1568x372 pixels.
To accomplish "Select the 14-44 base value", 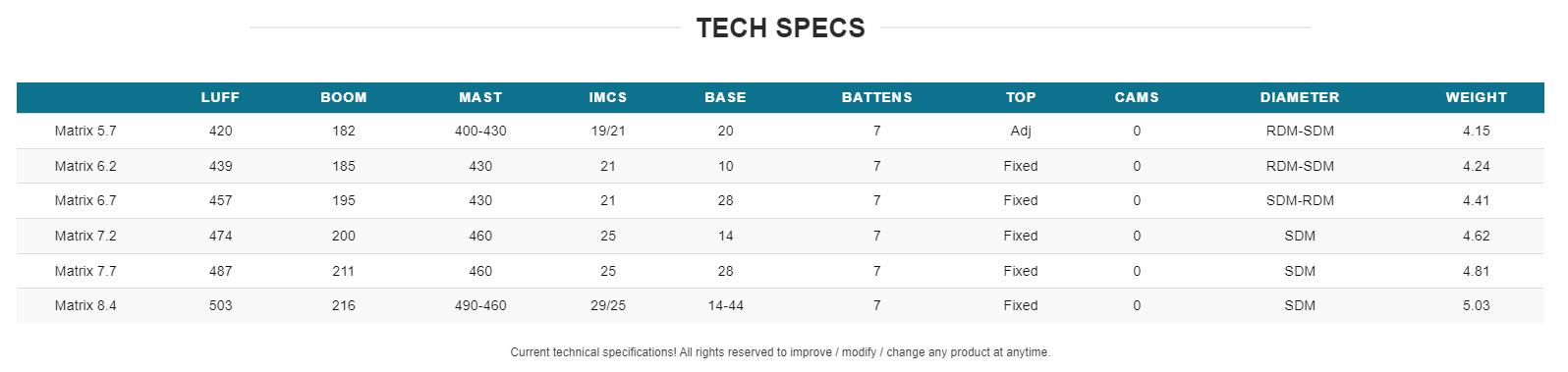I will click(x=725, y=305).
